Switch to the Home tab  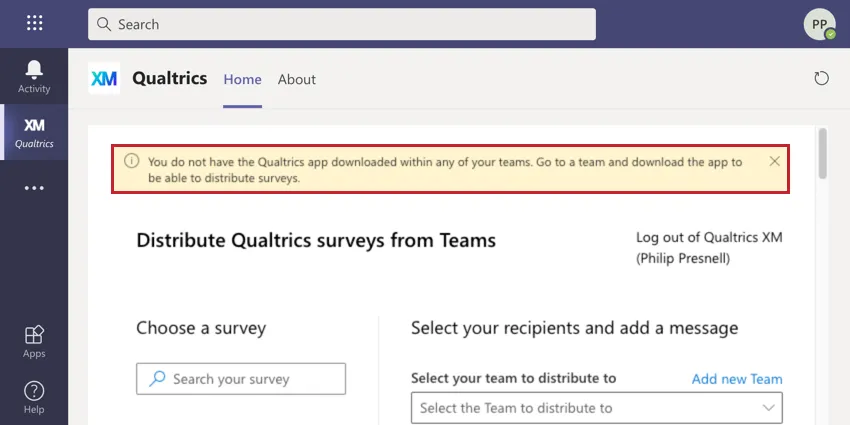coord(242,79)
